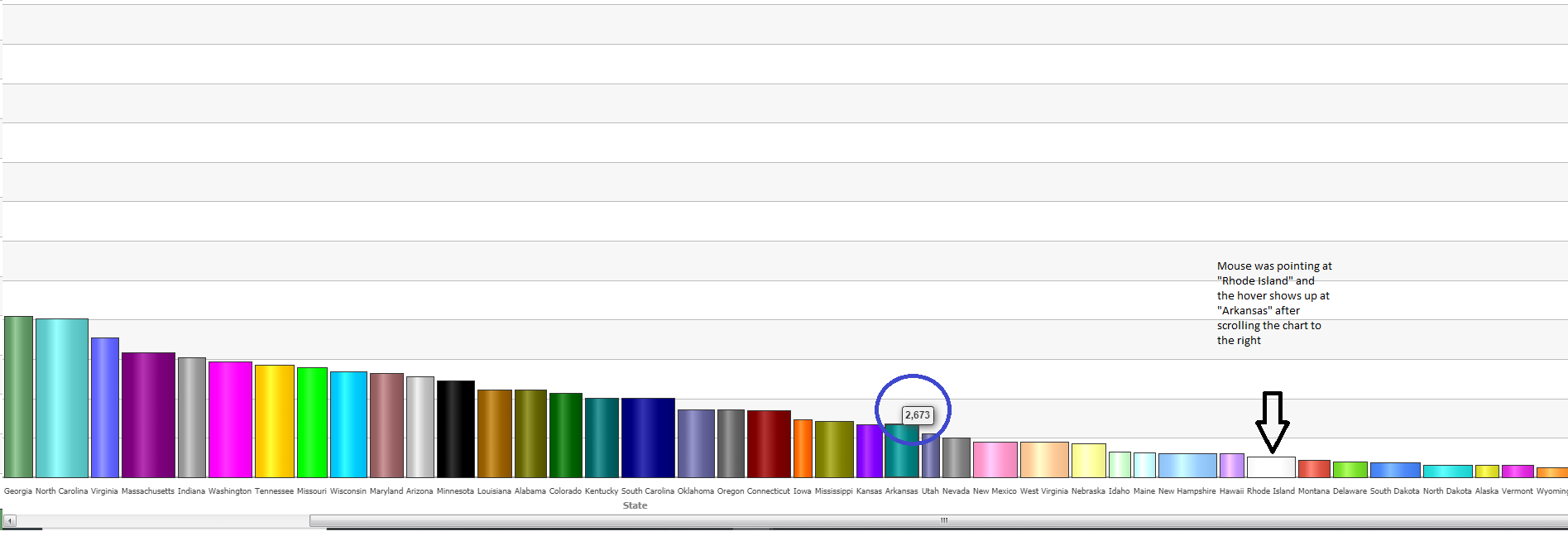Click the teal Arkansas bar
Image resolution: width=1568 pixels, height=536 pixels.
click(901, 455)
